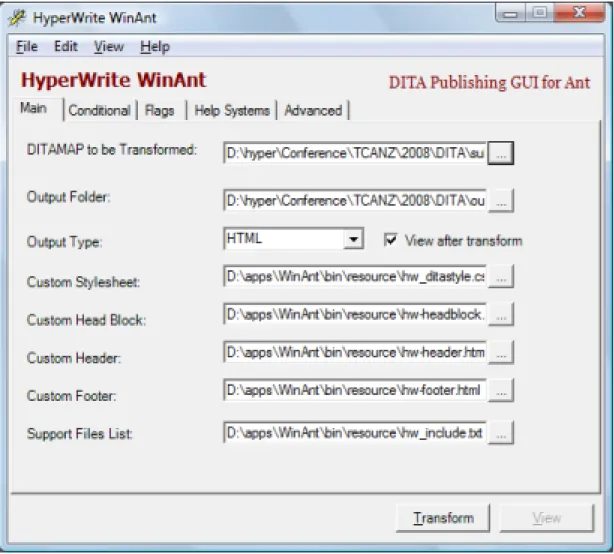Screen dimensions: 614x554
Task: Minimize the HyperWrite WinAnt window
Action: [x=510, y=14]
